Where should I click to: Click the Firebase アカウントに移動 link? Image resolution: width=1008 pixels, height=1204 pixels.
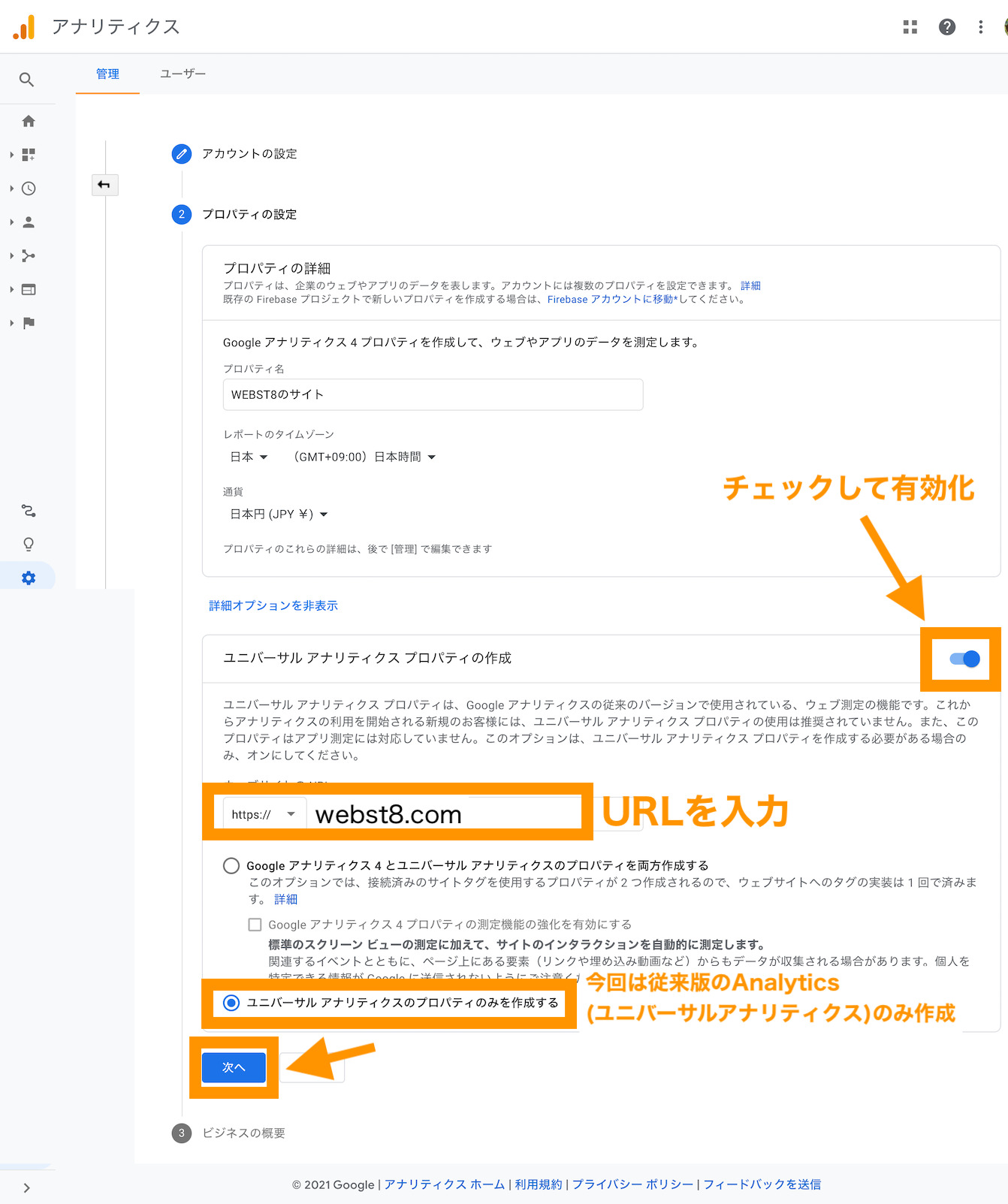(x=612, y=299)
